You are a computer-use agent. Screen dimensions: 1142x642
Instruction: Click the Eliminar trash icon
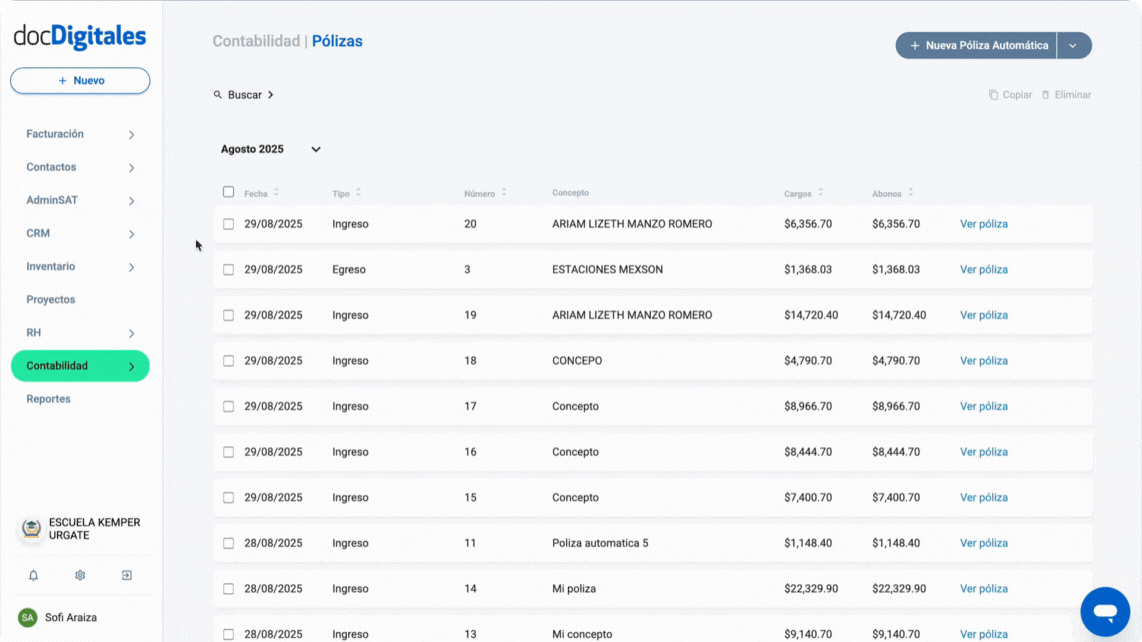[x=1047, y=94]
